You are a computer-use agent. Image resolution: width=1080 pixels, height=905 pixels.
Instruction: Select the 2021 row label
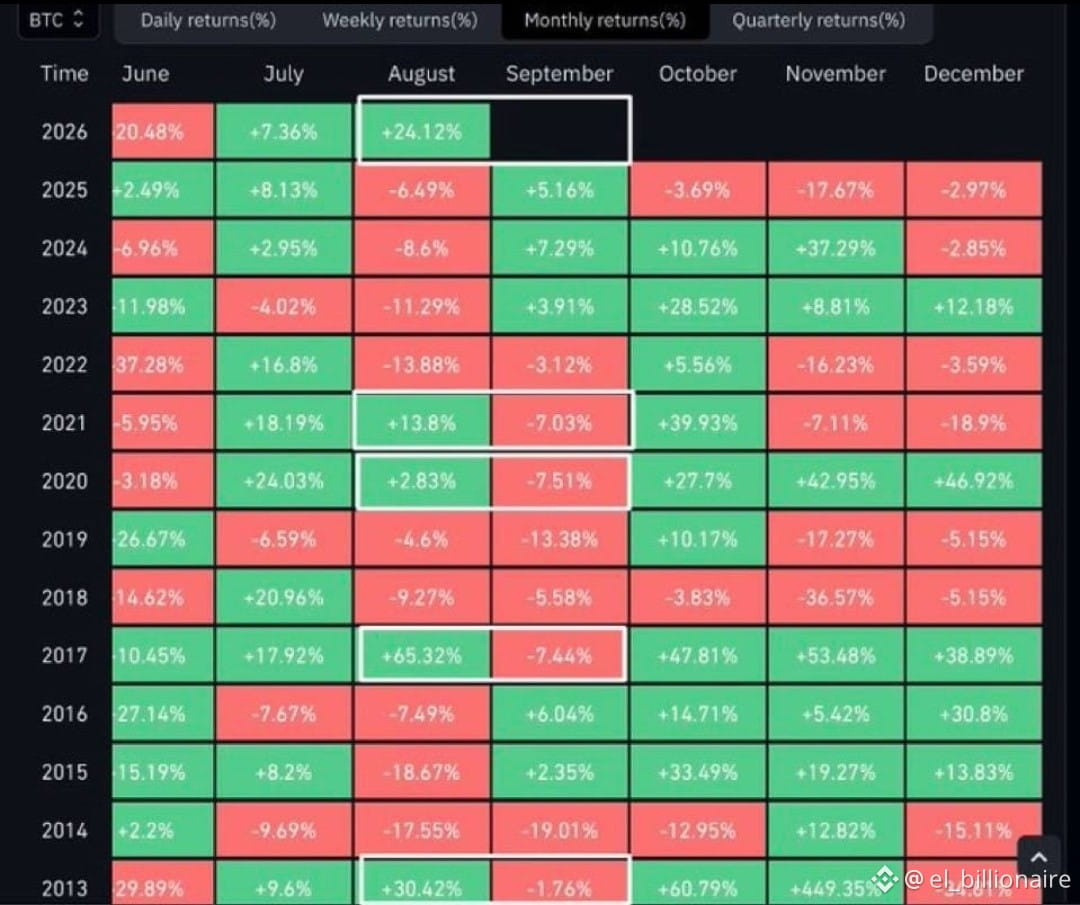click(x=65, y=423)
